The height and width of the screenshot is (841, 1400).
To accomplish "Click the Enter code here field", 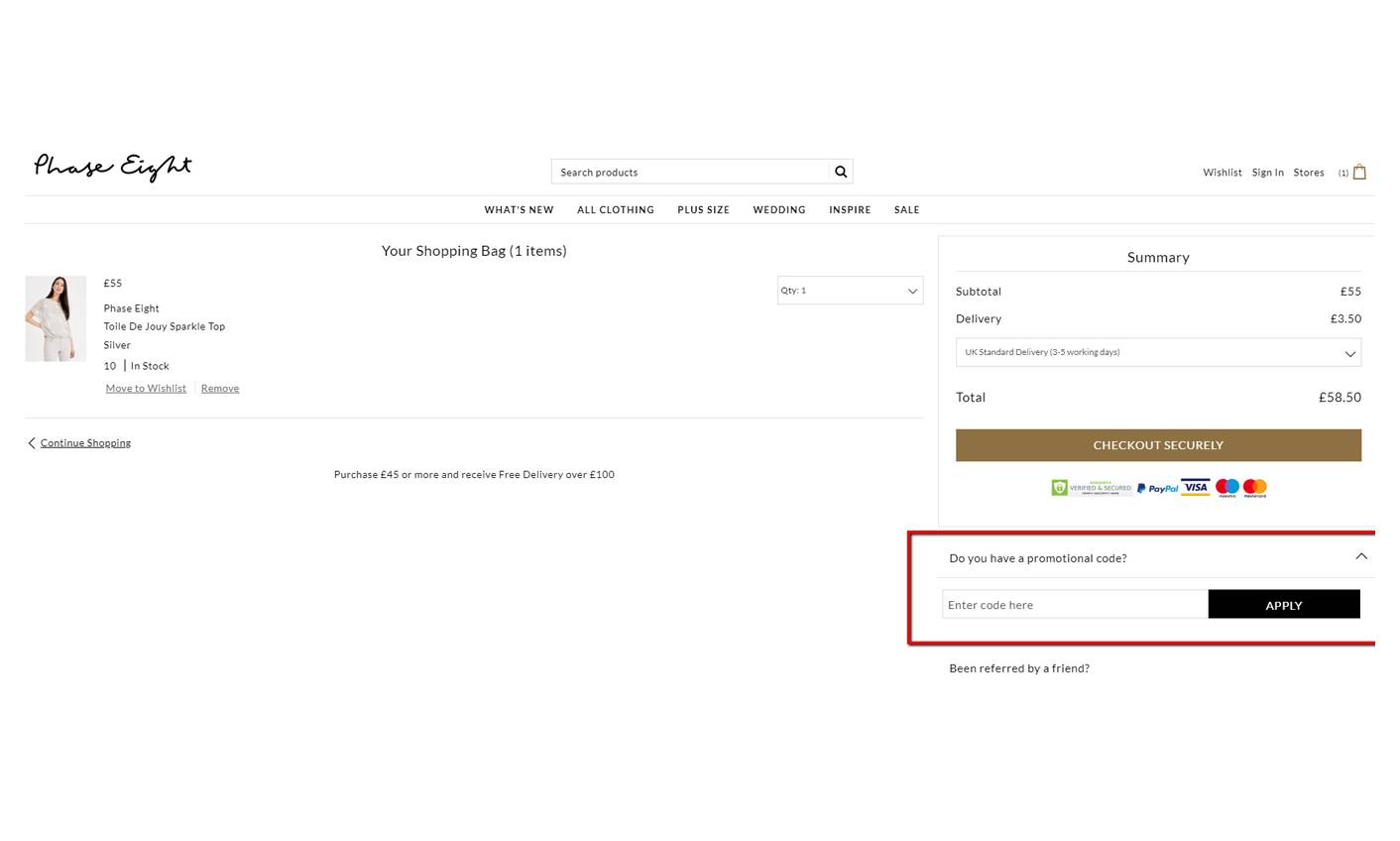I will [1075, 604].
